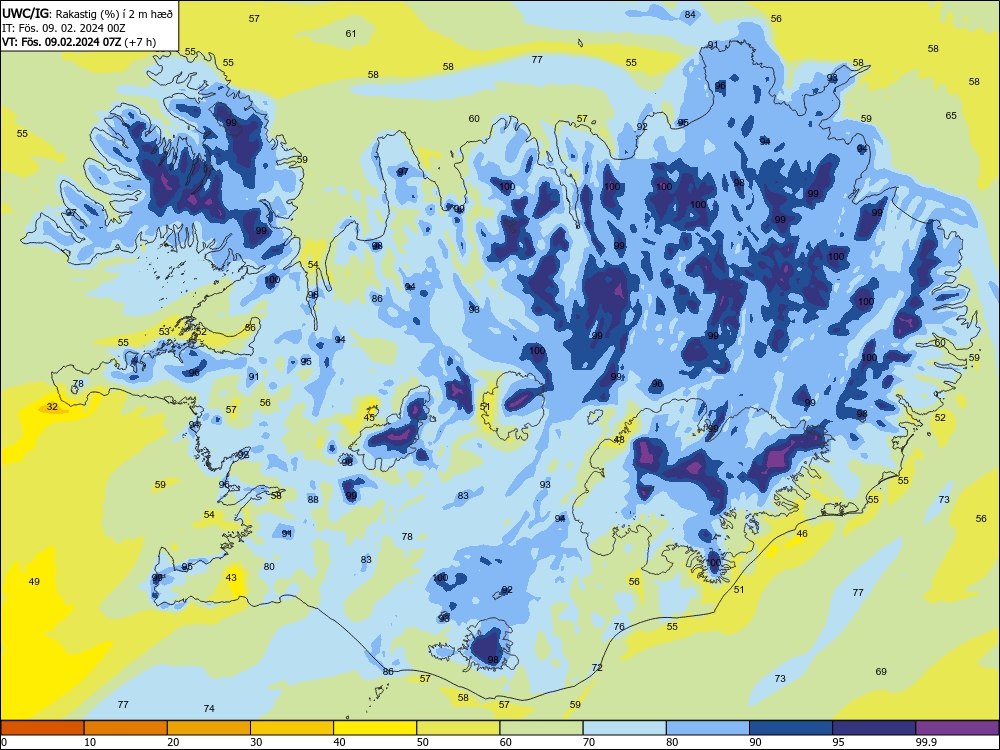Click the humidity value '72' on the south coast
1000x750 pixels.
pos(597,667)
